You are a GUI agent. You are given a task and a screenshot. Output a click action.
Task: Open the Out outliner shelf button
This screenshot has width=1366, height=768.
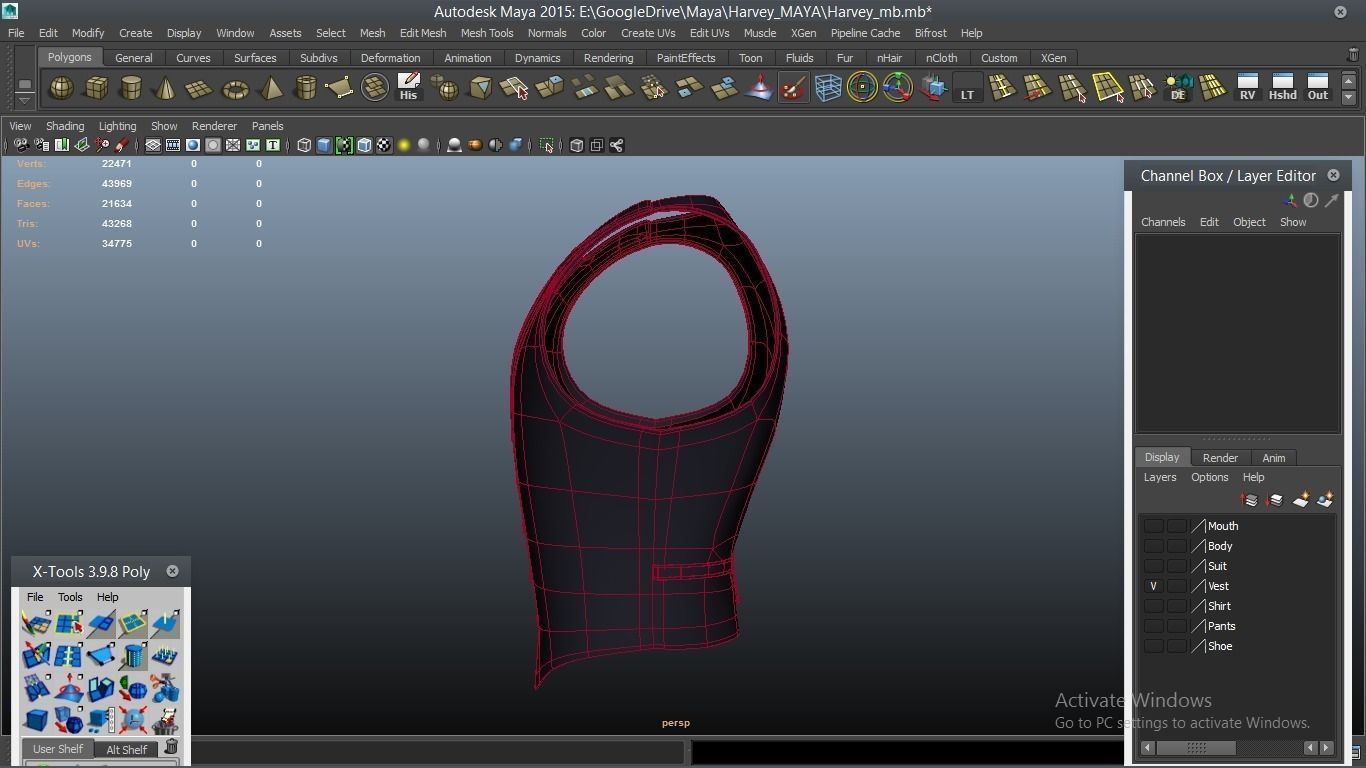[1318, 88]
